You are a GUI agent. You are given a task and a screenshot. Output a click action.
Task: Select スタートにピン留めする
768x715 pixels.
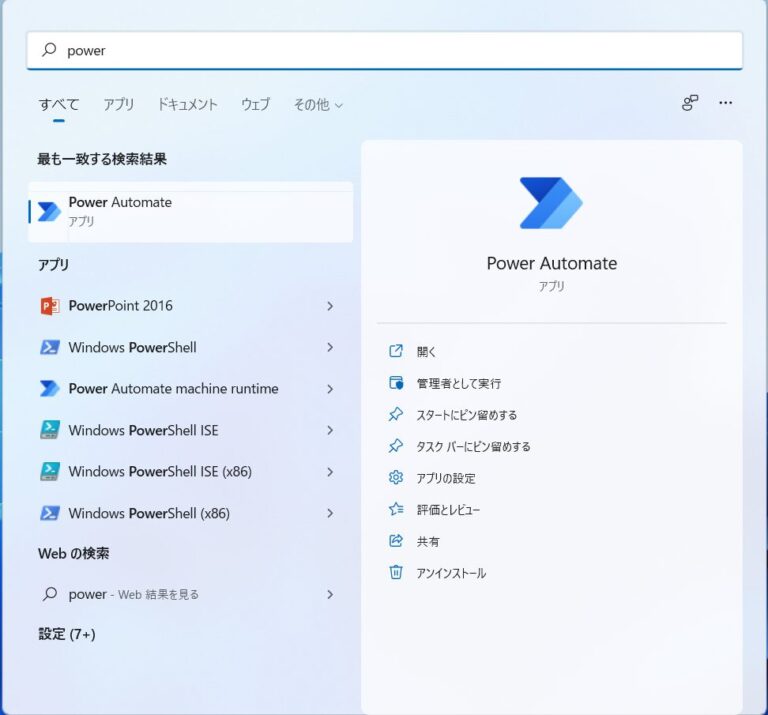coord(467,415)
